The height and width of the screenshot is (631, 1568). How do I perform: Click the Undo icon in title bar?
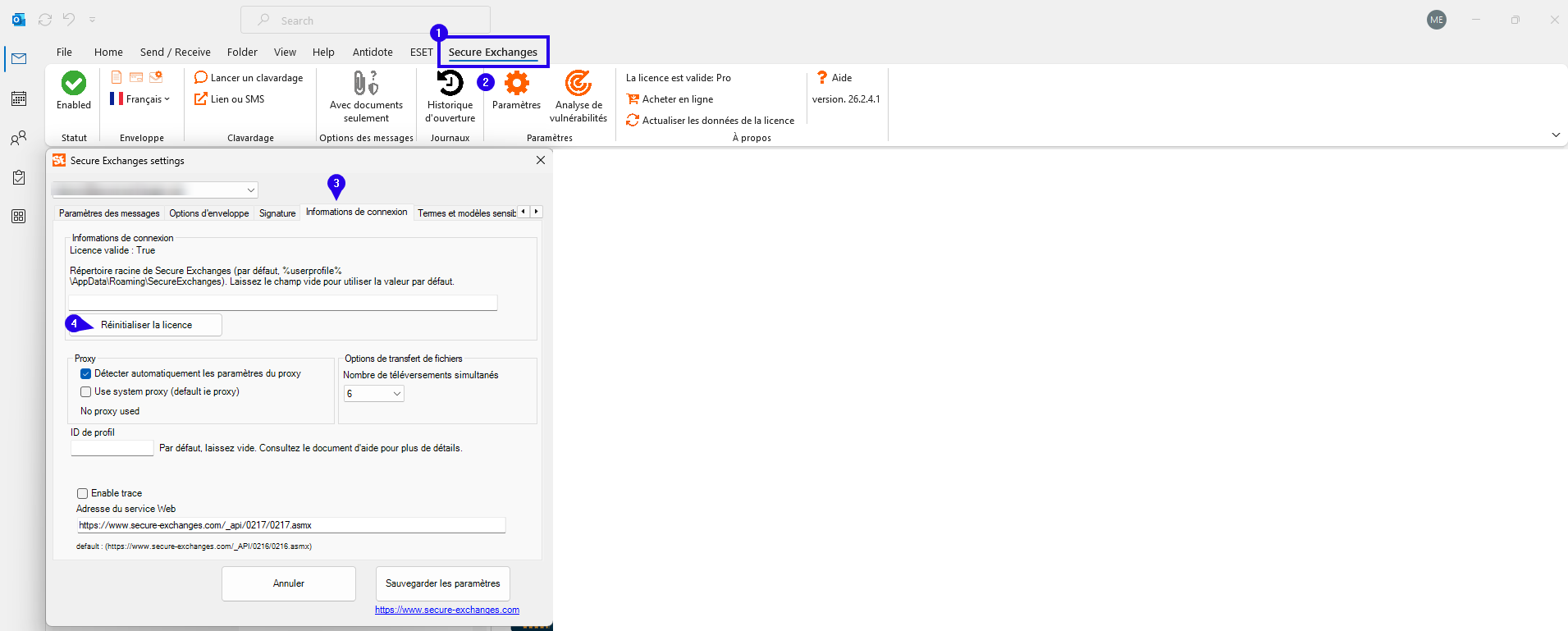69,20
